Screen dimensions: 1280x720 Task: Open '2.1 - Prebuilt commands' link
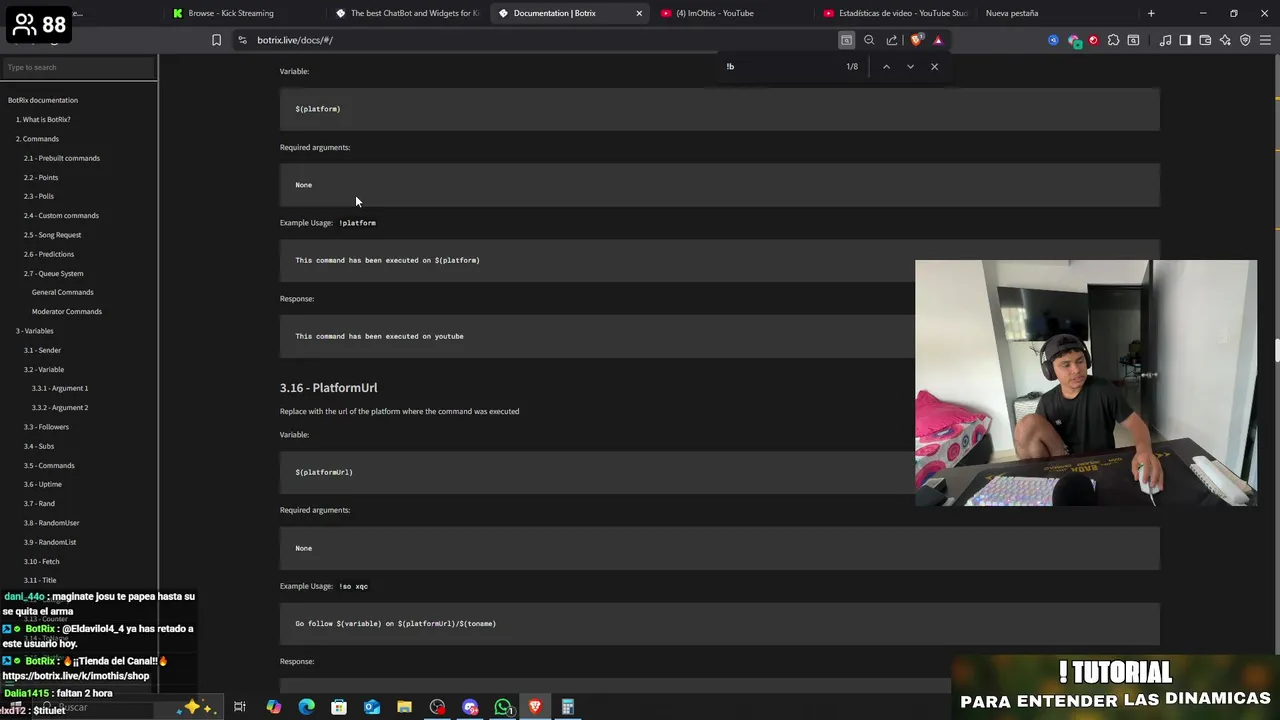click(x=62, y=158)
